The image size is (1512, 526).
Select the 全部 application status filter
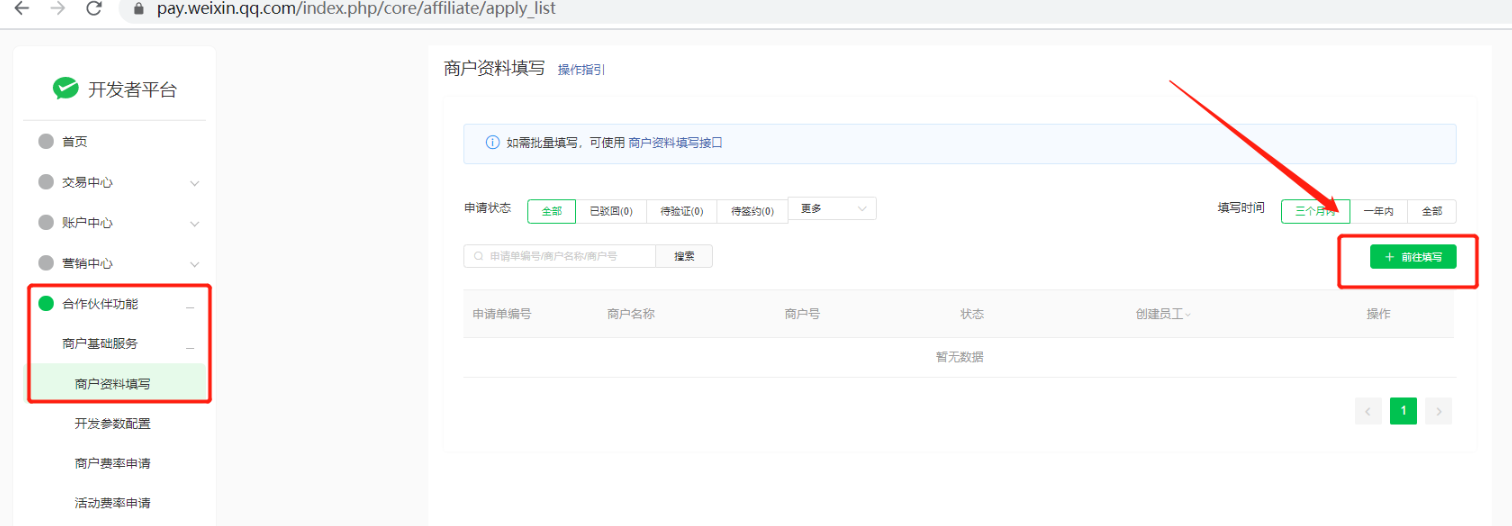point(551,211)
